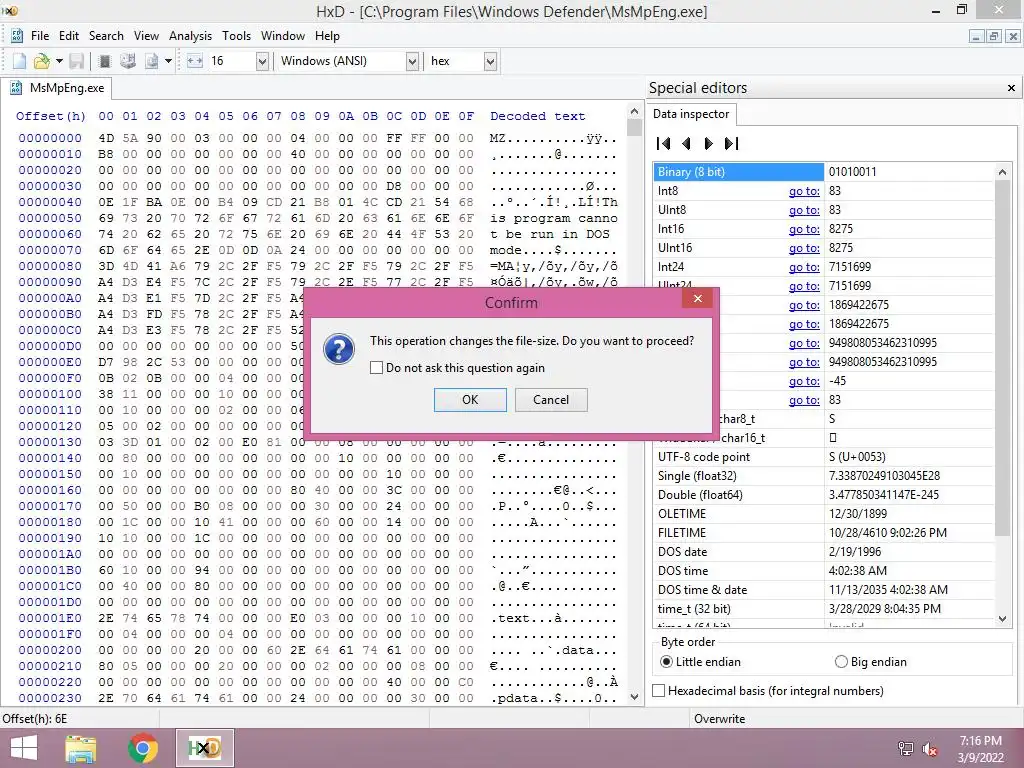Restore the MsMpEng.exe child window
Image resolution: width=1024 pixels, height=768 pixels.
pos(993,36)
